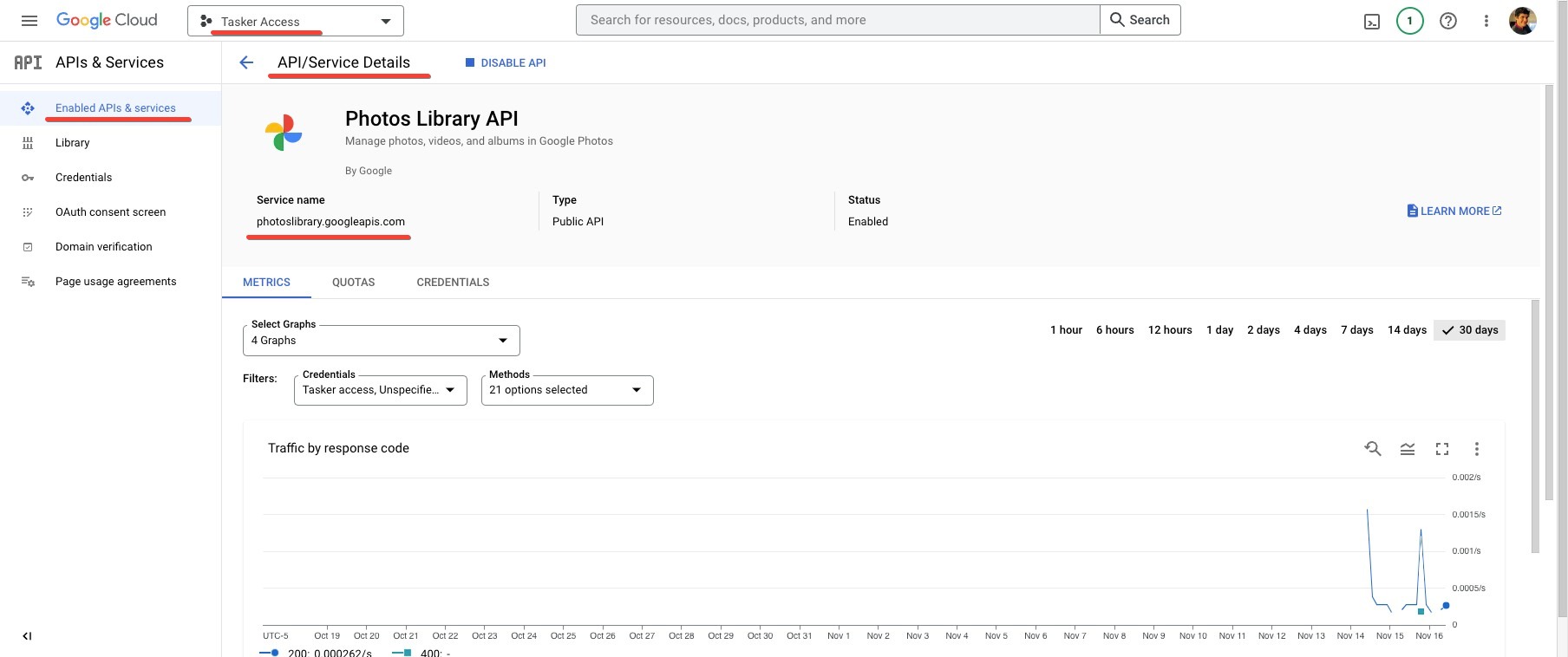The image size is (1568, 657).
Task: Open Page usage agreements in sidebar
Action: click(116, 282)
